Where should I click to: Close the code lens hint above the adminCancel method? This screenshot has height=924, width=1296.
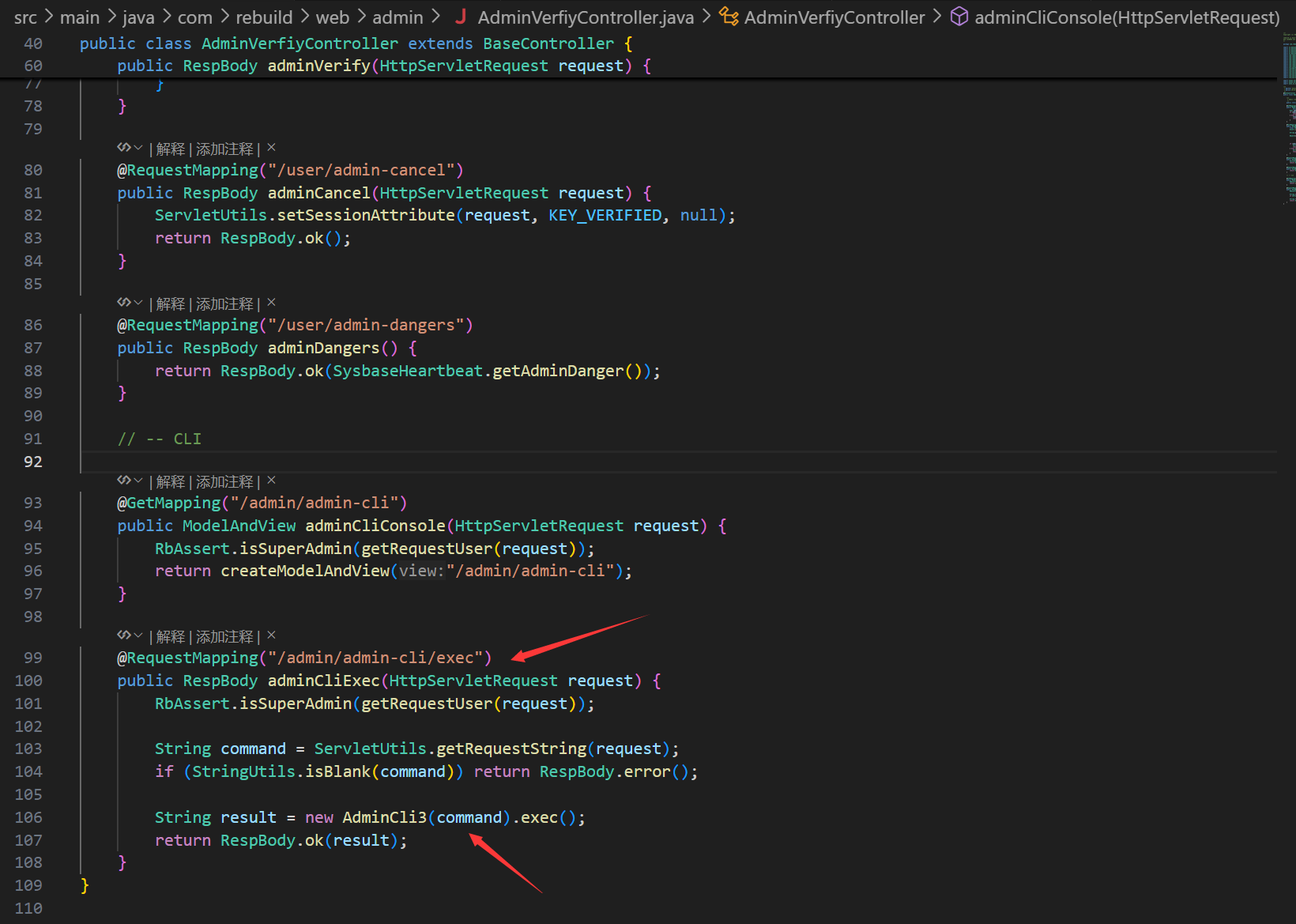pyautogui.click(x=271, y=148)
